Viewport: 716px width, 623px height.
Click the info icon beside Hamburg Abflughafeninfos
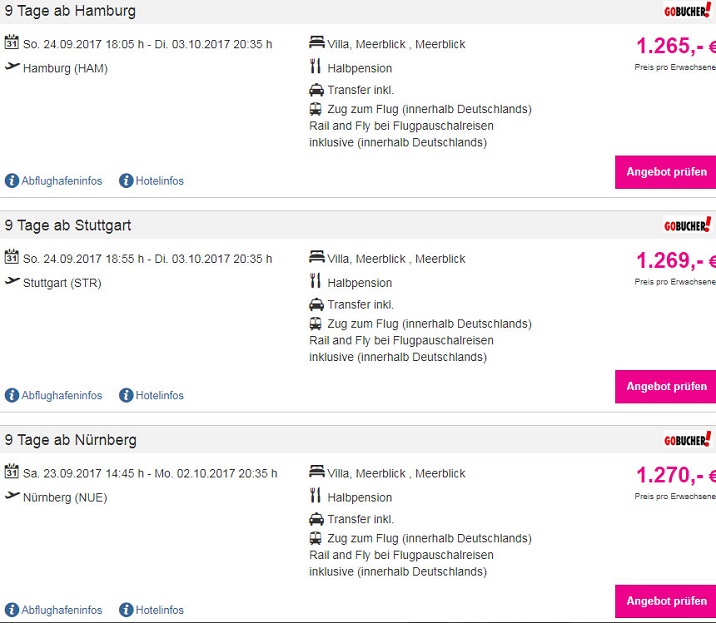point(12,181)
